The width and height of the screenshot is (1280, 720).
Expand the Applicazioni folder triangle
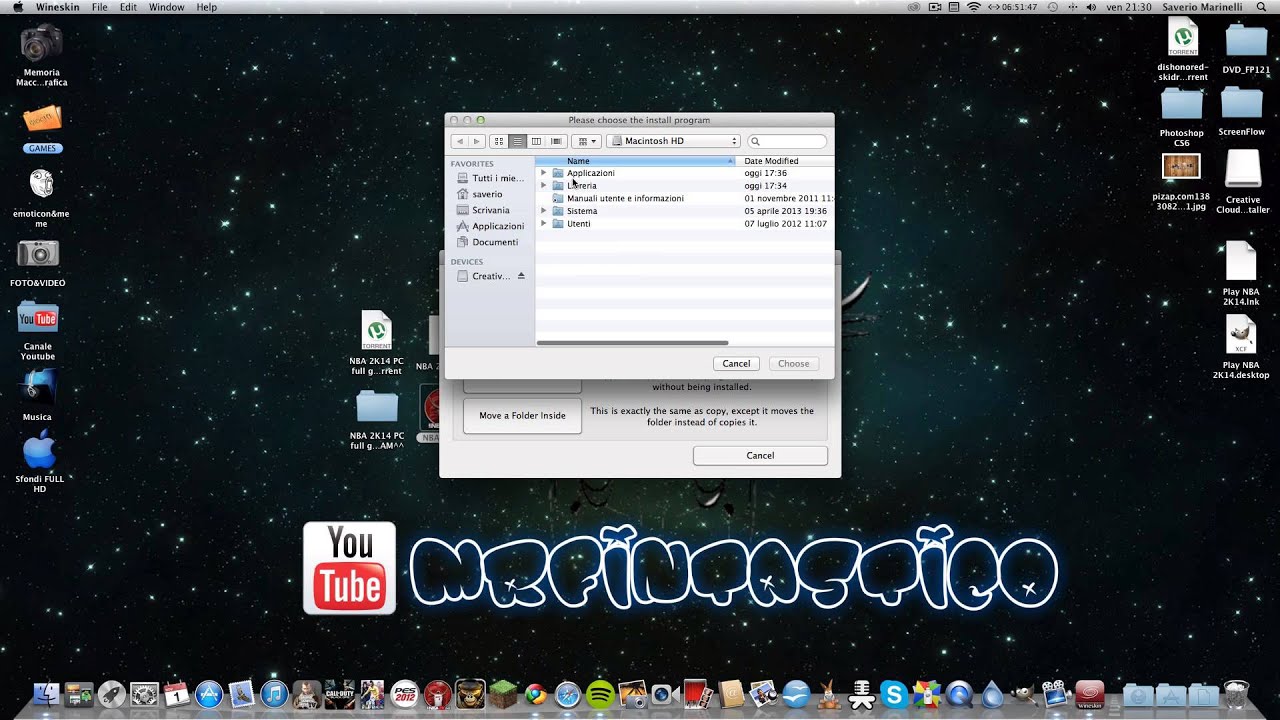544,173
